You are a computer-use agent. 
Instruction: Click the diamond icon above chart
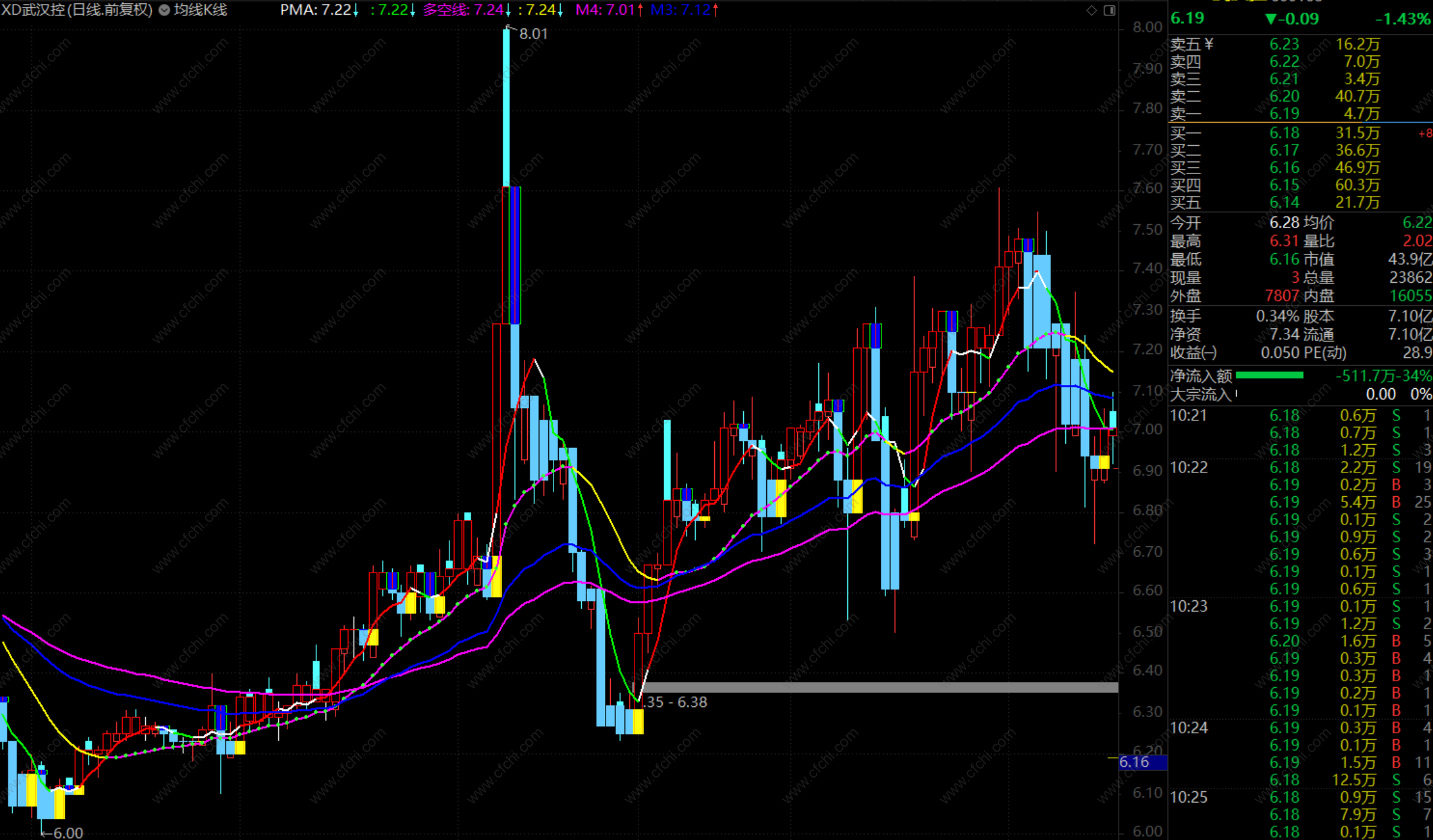click(x=1092, y=10)
